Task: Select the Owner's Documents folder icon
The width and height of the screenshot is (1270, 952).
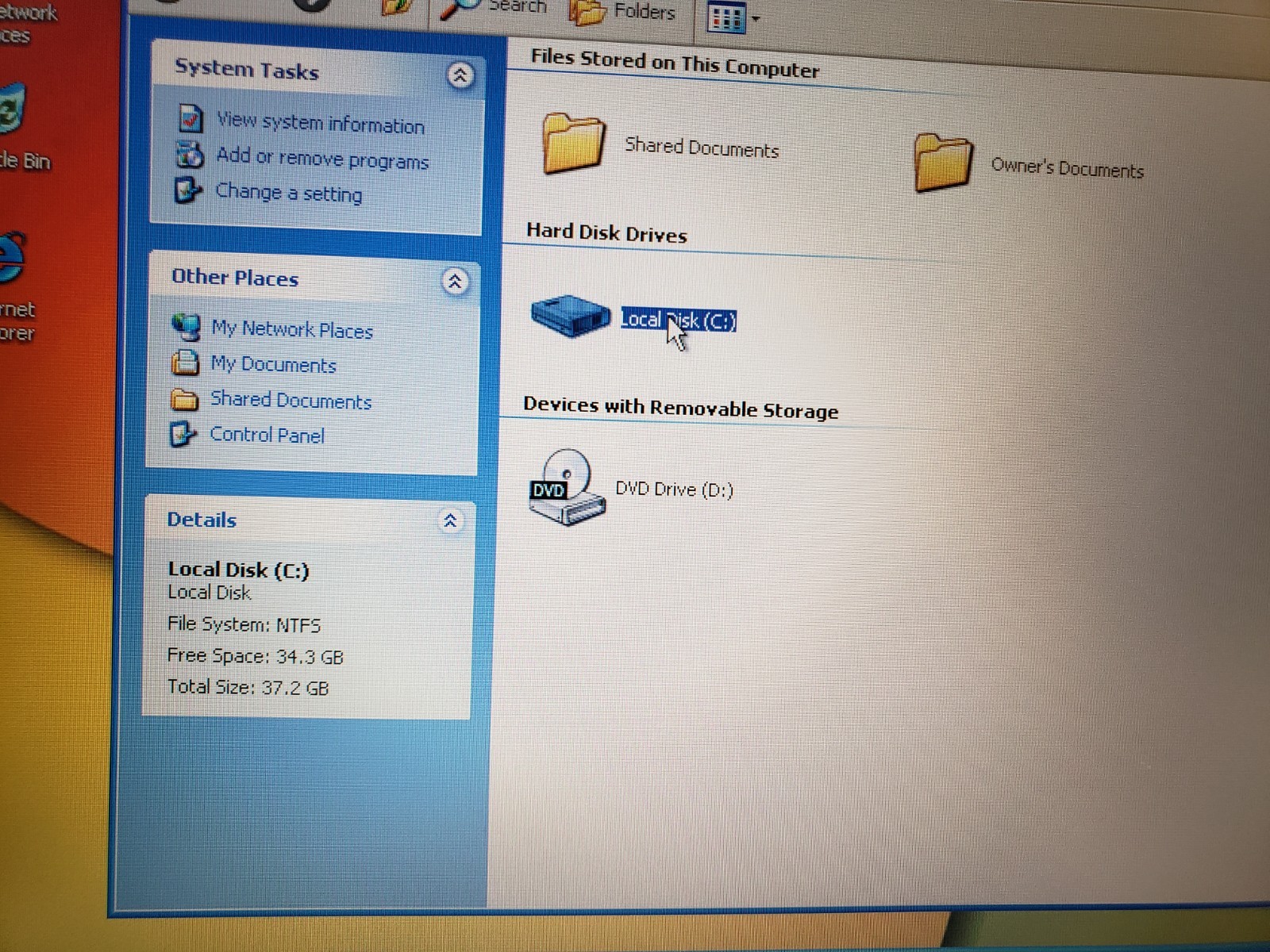Action: (942, 163)
